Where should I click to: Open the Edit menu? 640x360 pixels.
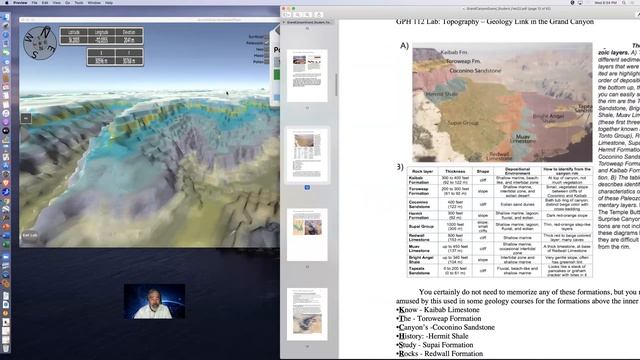[45, 2]
